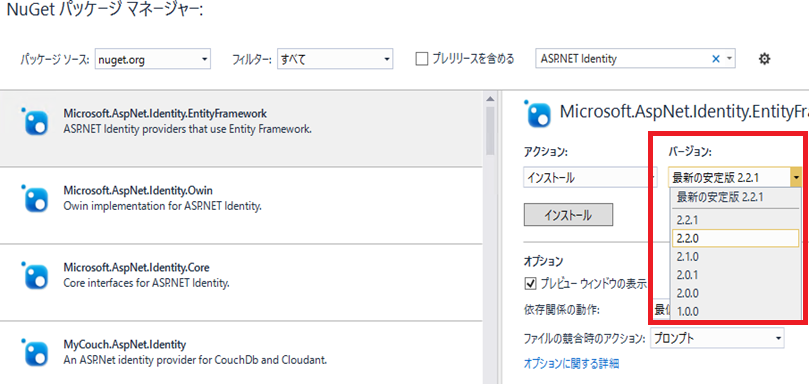
Task: Click the MyCouch.AspNet.Identity package icon
Action: pos(35,352)
